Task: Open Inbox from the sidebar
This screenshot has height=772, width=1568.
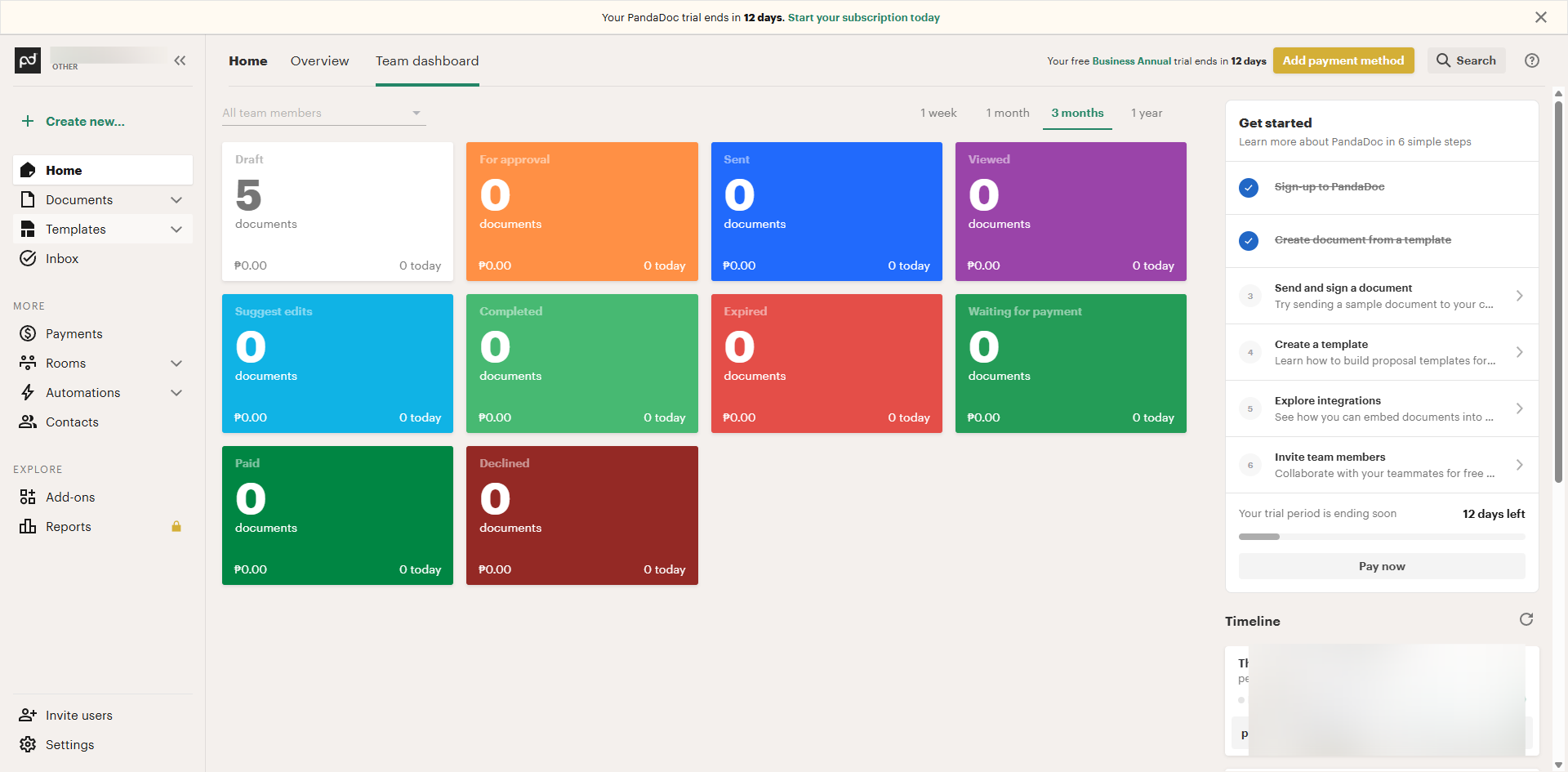Action: tap(62, 258)
